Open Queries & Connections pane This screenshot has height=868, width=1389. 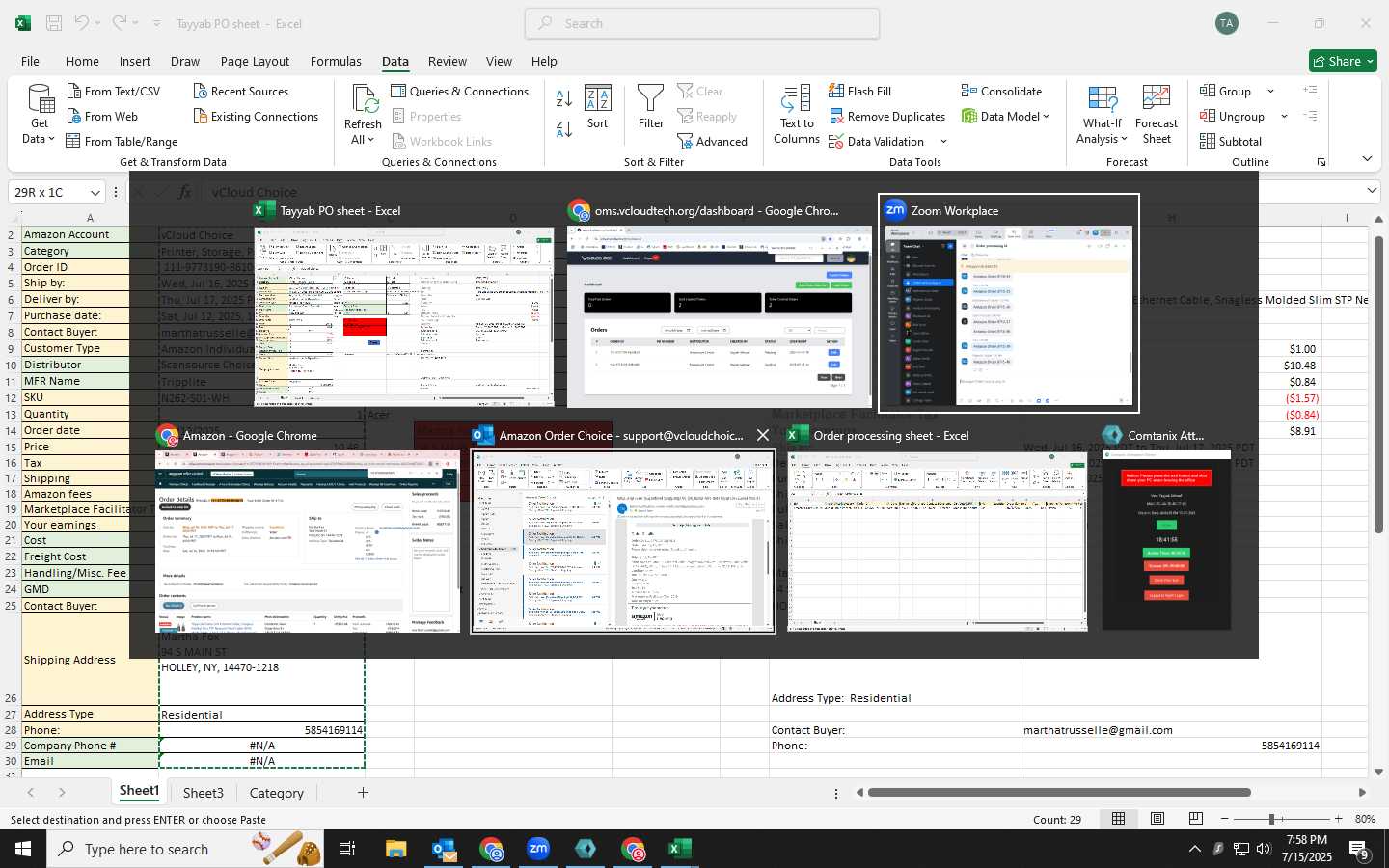coord(459,91)
